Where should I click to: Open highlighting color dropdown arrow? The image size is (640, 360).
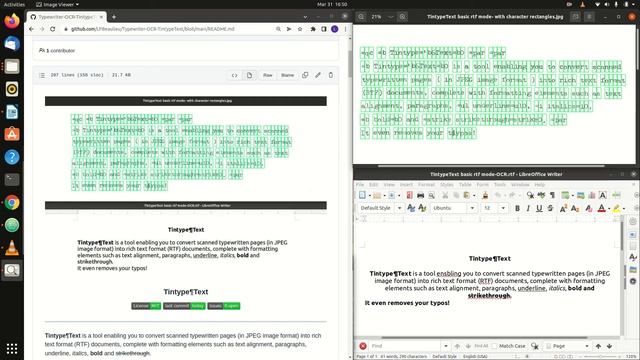[624, 209]
